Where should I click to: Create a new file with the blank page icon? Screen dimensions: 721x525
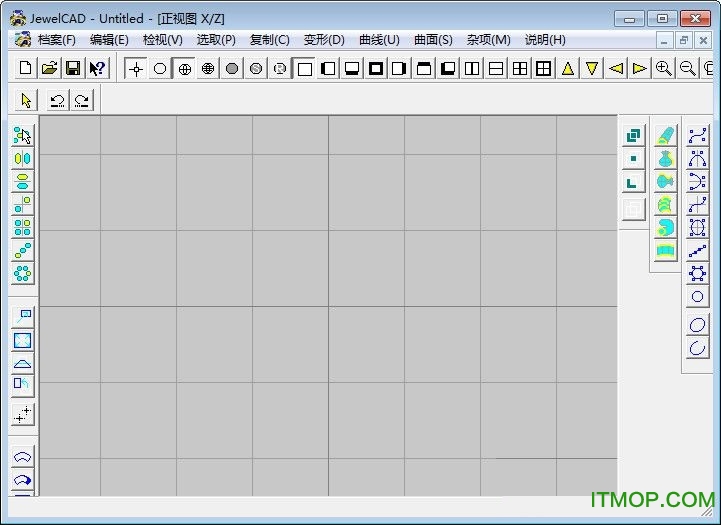click(x=26, y=68)
